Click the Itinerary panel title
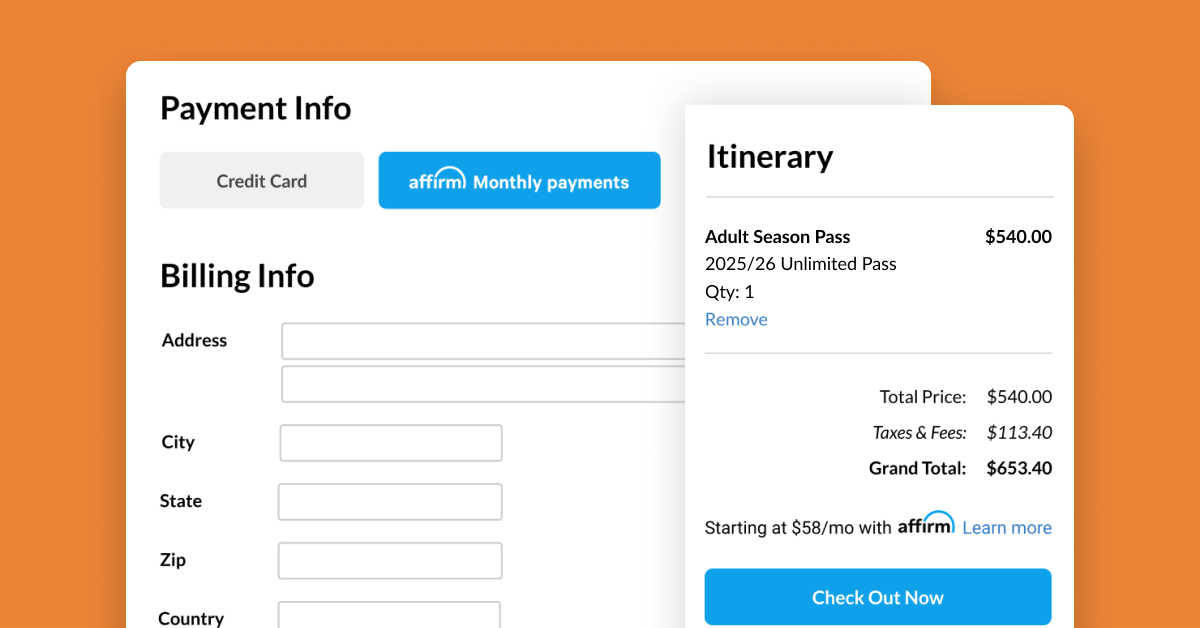Image resolution: width=1200 pixels, height=628 pixels. 770,156
